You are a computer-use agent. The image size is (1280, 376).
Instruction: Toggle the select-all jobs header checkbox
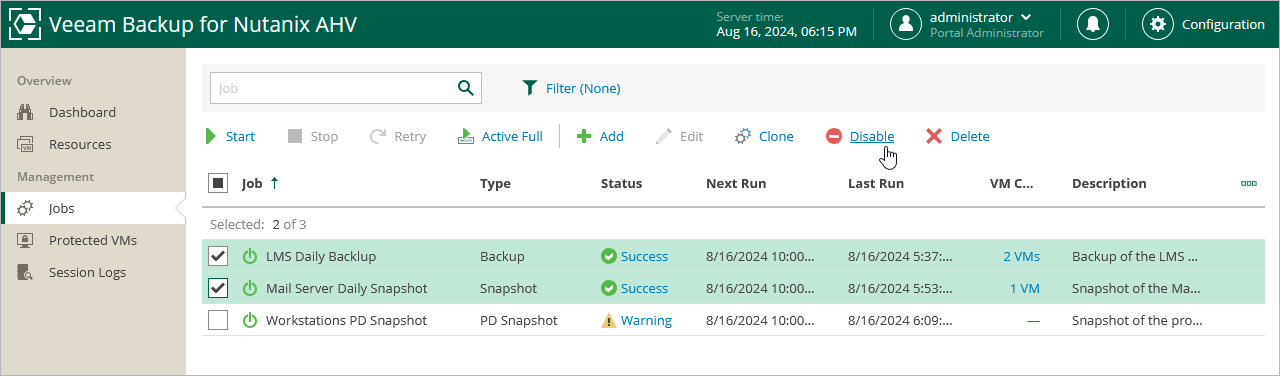(x=218, y=183)
